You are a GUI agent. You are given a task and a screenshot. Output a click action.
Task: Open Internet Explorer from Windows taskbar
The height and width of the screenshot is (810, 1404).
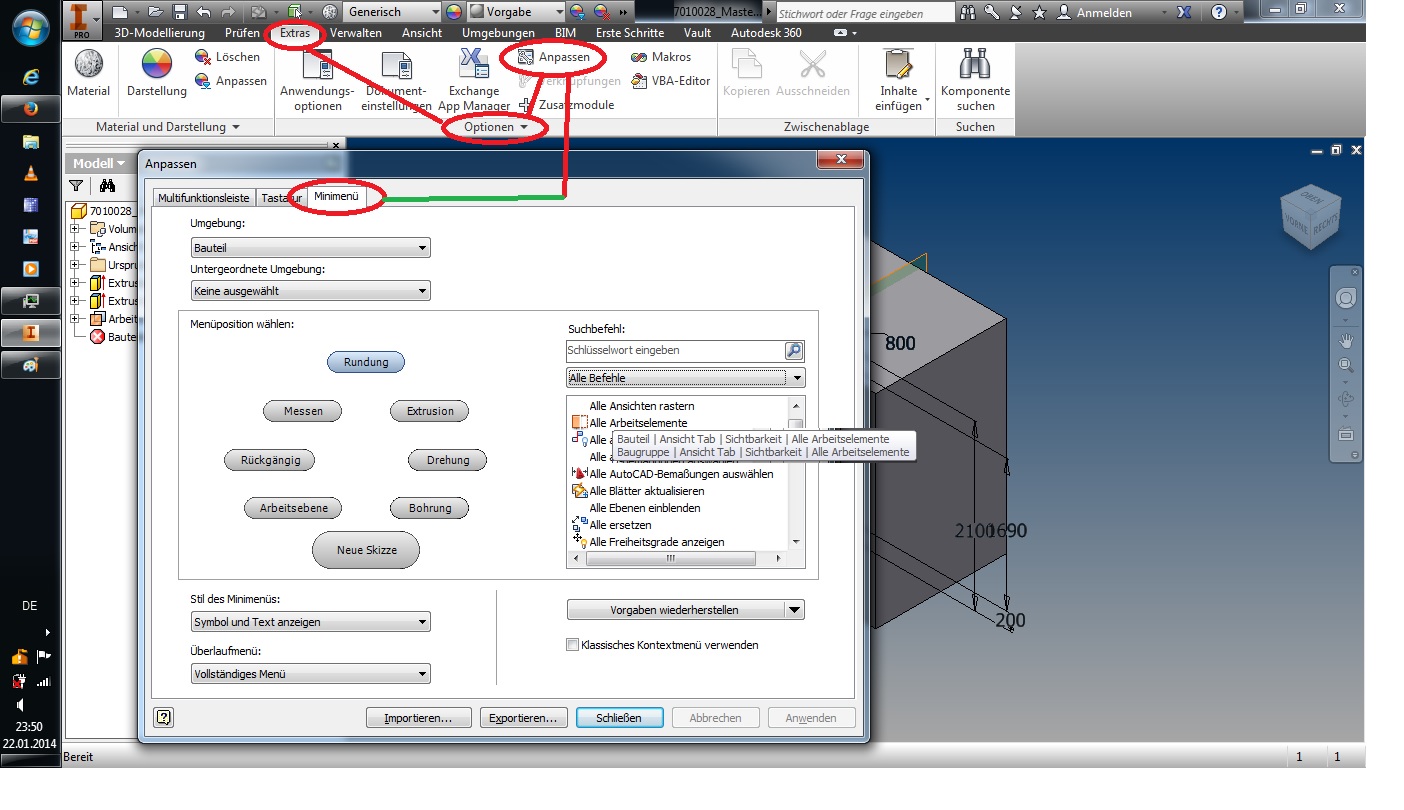[31, 77]
